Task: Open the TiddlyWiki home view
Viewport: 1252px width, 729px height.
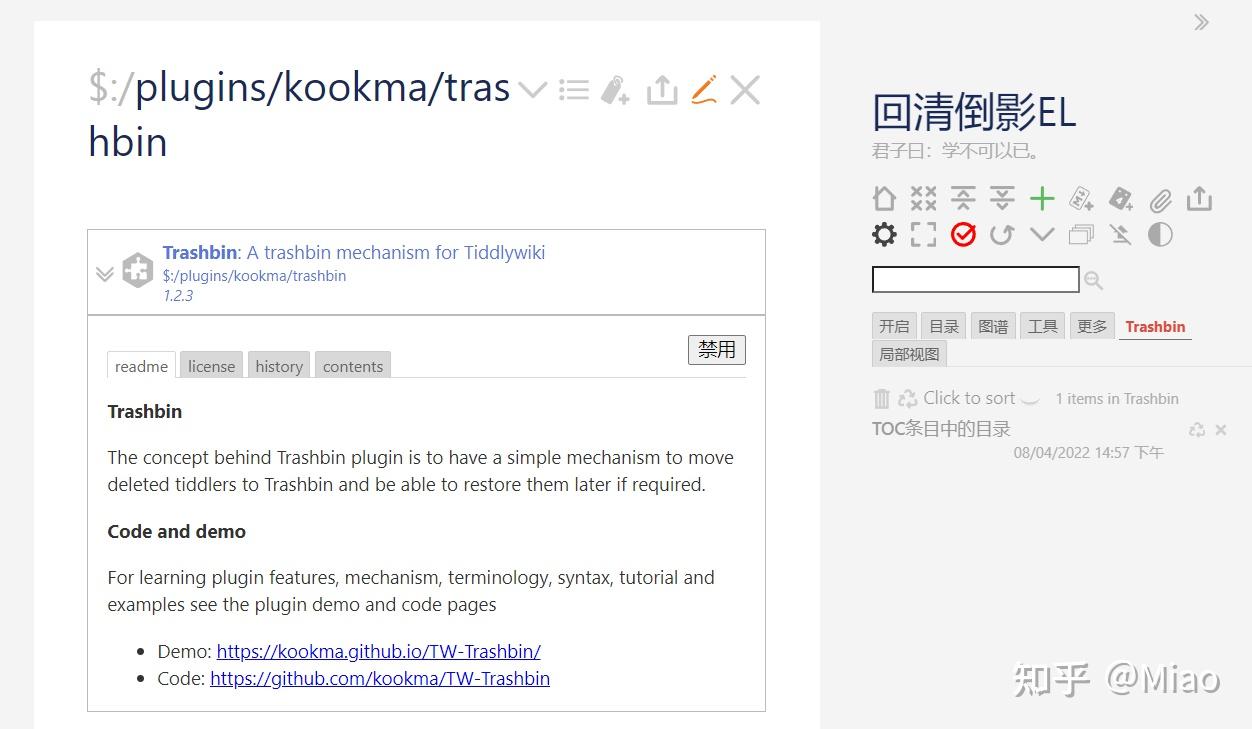Action: (x=884, y=198)
